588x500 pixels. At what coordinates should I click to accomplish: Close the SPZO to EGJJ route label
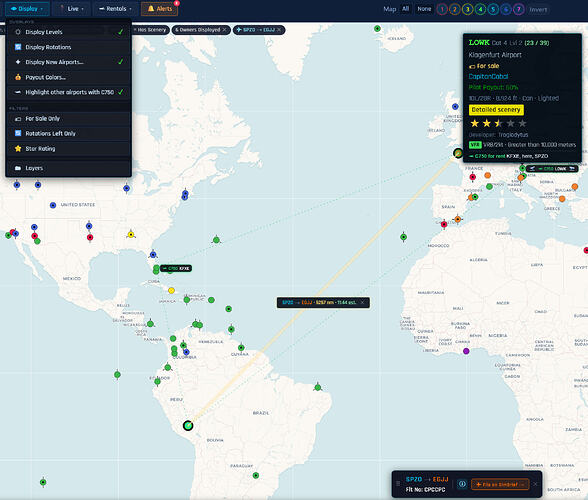[x=362, y=302]
